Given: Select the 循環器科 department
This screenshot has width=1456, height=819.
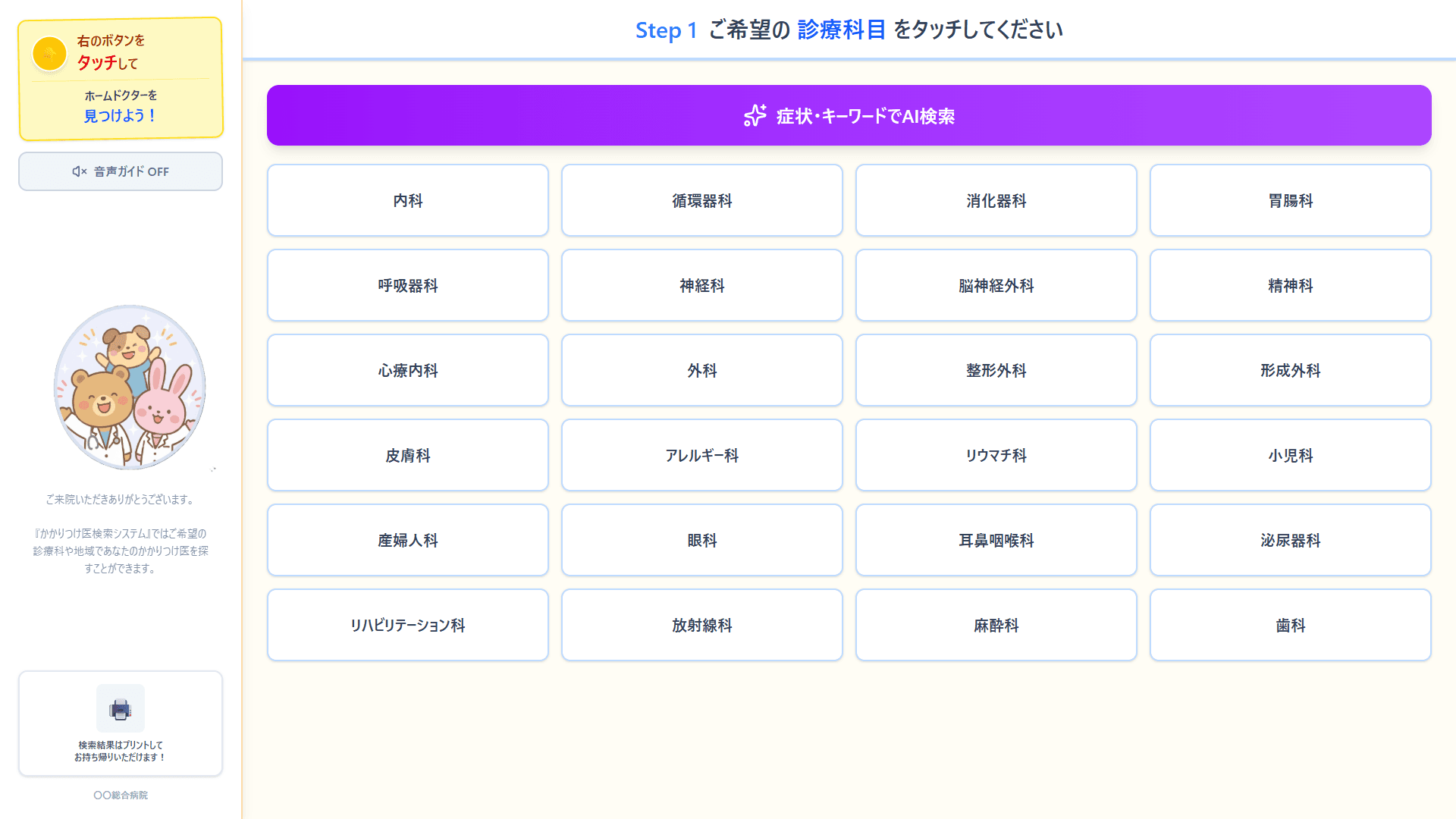Looking at the screenshot, I should coord(701,200).
